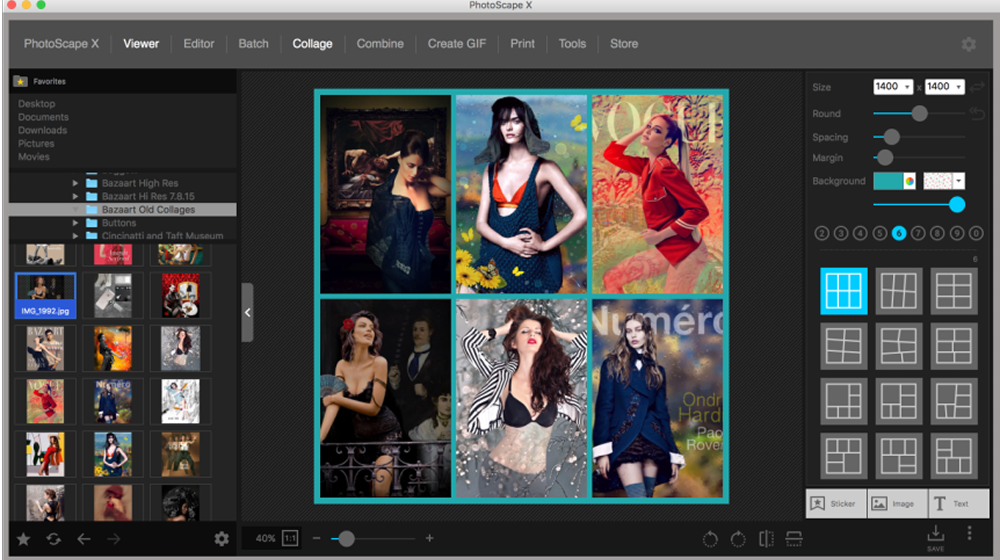1000x560 pixels.
Task: Select the three-column grid layout (highlighted)
Action: 844,291
